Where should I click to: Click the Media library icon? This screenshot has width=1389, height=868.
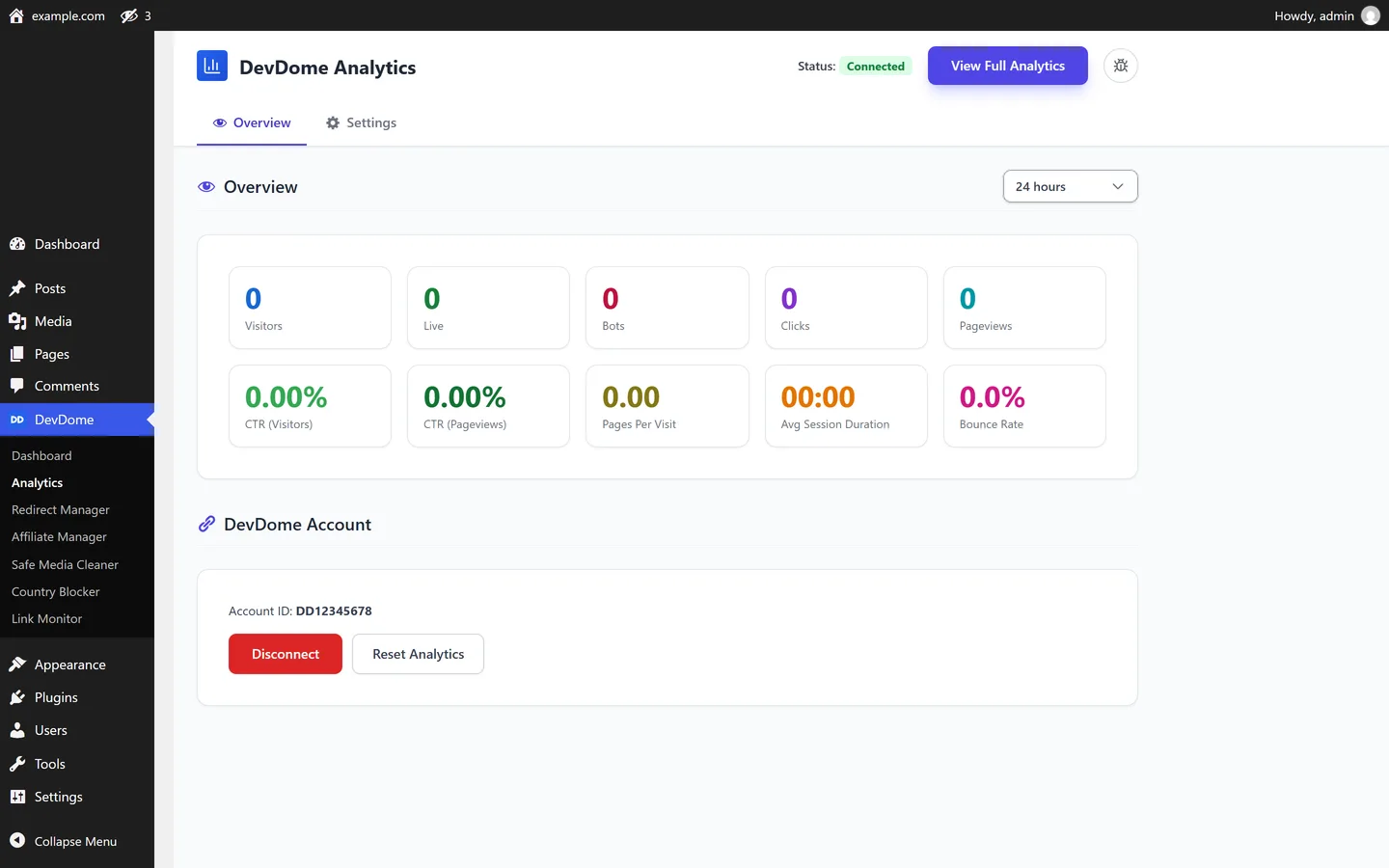(x=17, y=321)
